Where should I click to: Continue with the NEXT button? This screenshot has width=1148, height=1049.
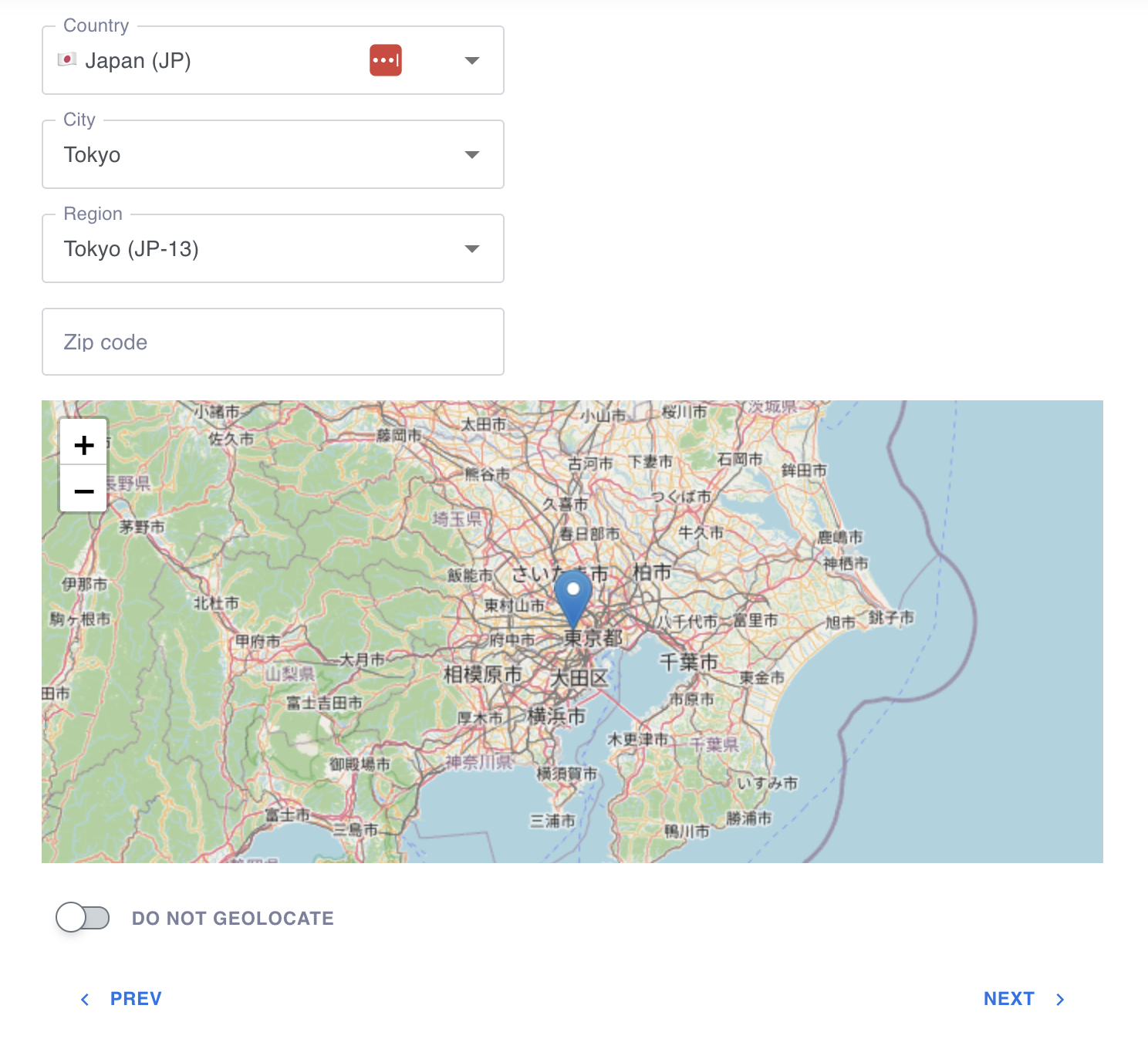(1024, 999)
